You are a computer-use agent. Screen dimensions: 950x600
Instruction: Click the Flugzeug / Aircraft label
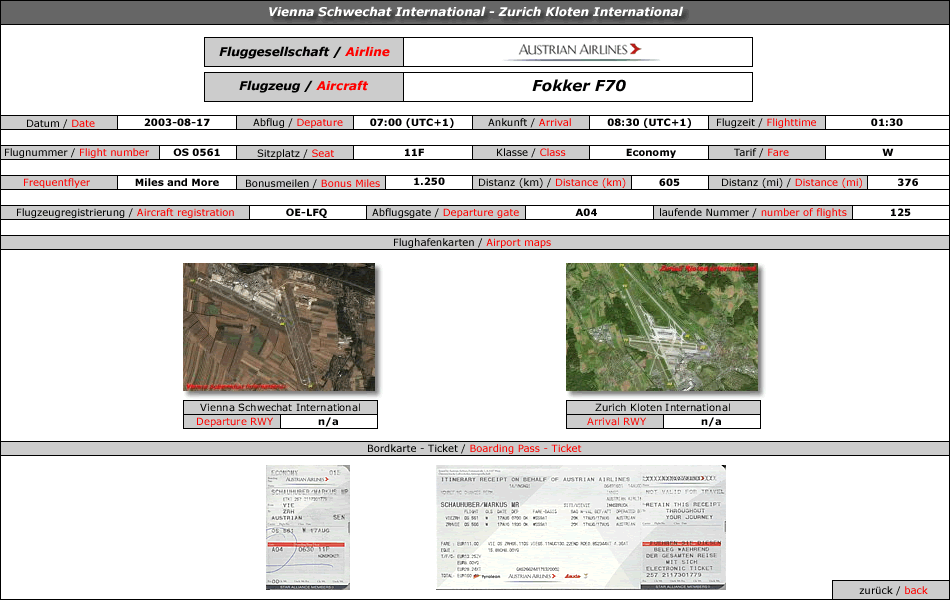click(x=304, y=86)
